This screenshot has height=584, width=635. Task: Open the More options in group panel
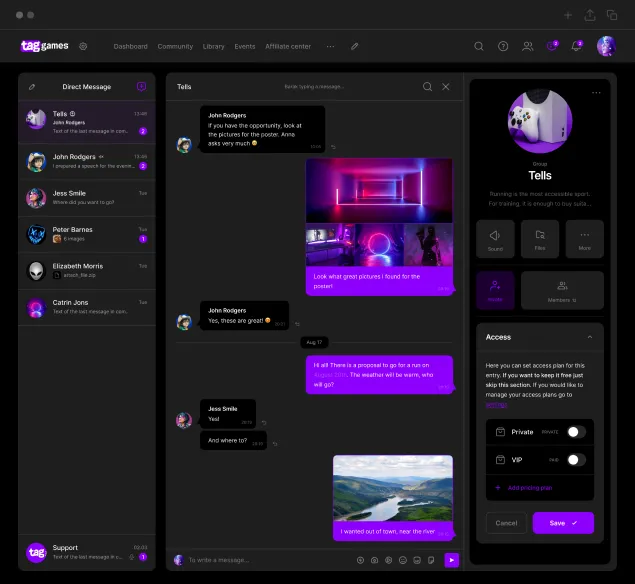coord(584,240)
